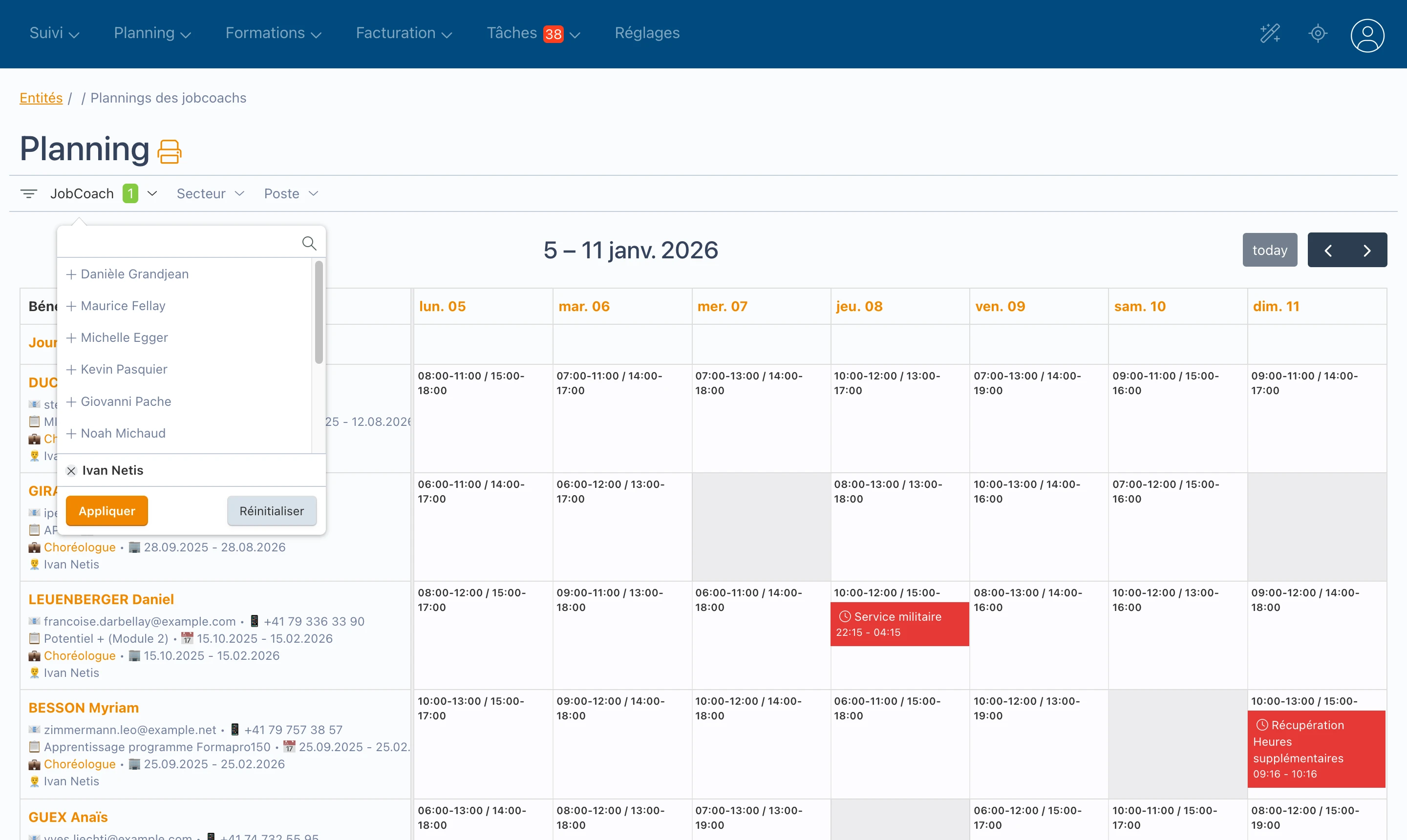Open the Facturation menu
This screenshot has height=840, width=1407.
(403, 33)
